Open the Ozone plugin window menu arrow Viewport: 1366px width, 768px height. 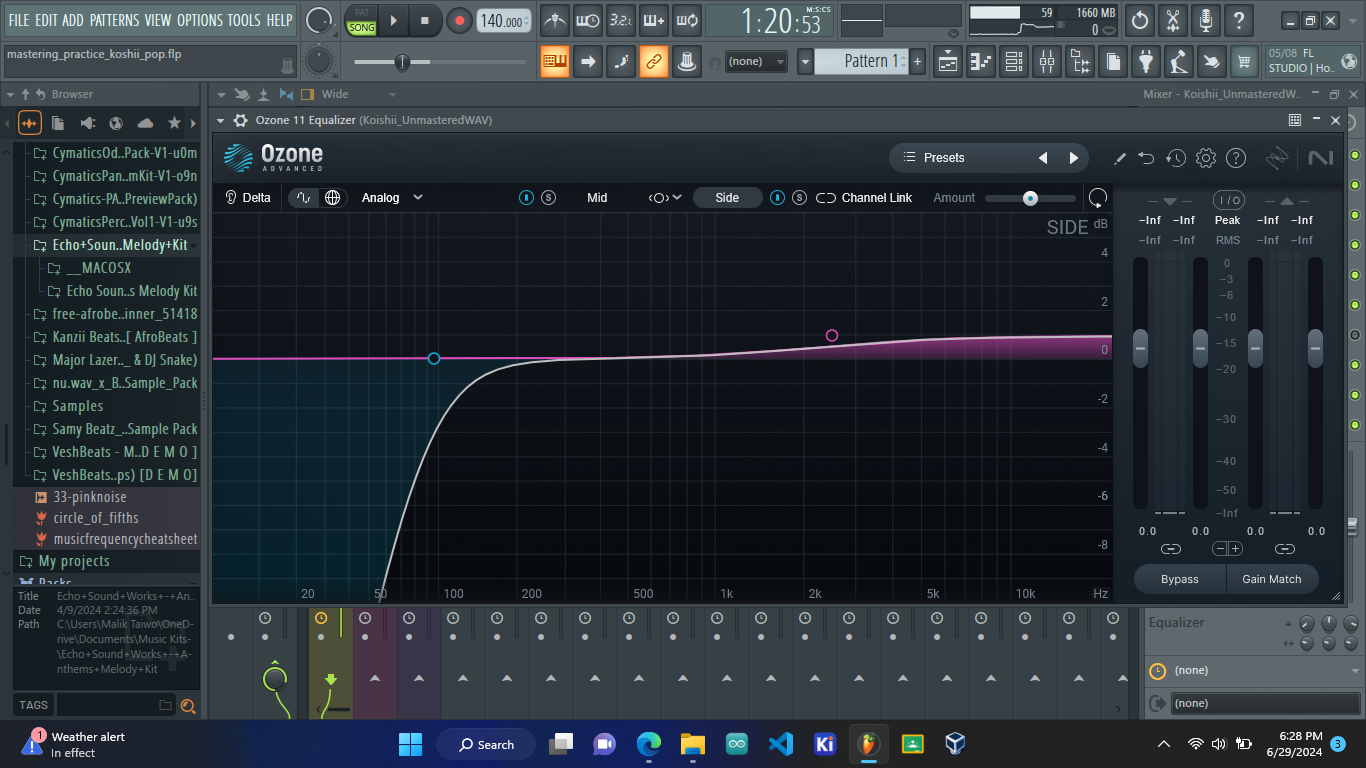point(221,120)
